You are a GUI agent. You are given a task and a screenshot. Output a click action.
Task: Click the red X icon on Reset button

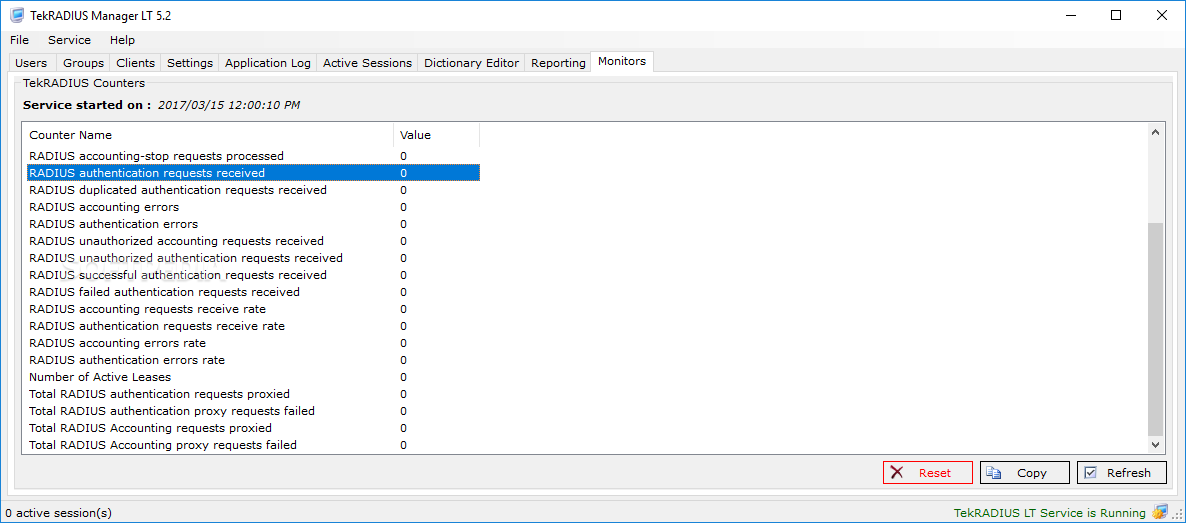[x=897, y=473]
